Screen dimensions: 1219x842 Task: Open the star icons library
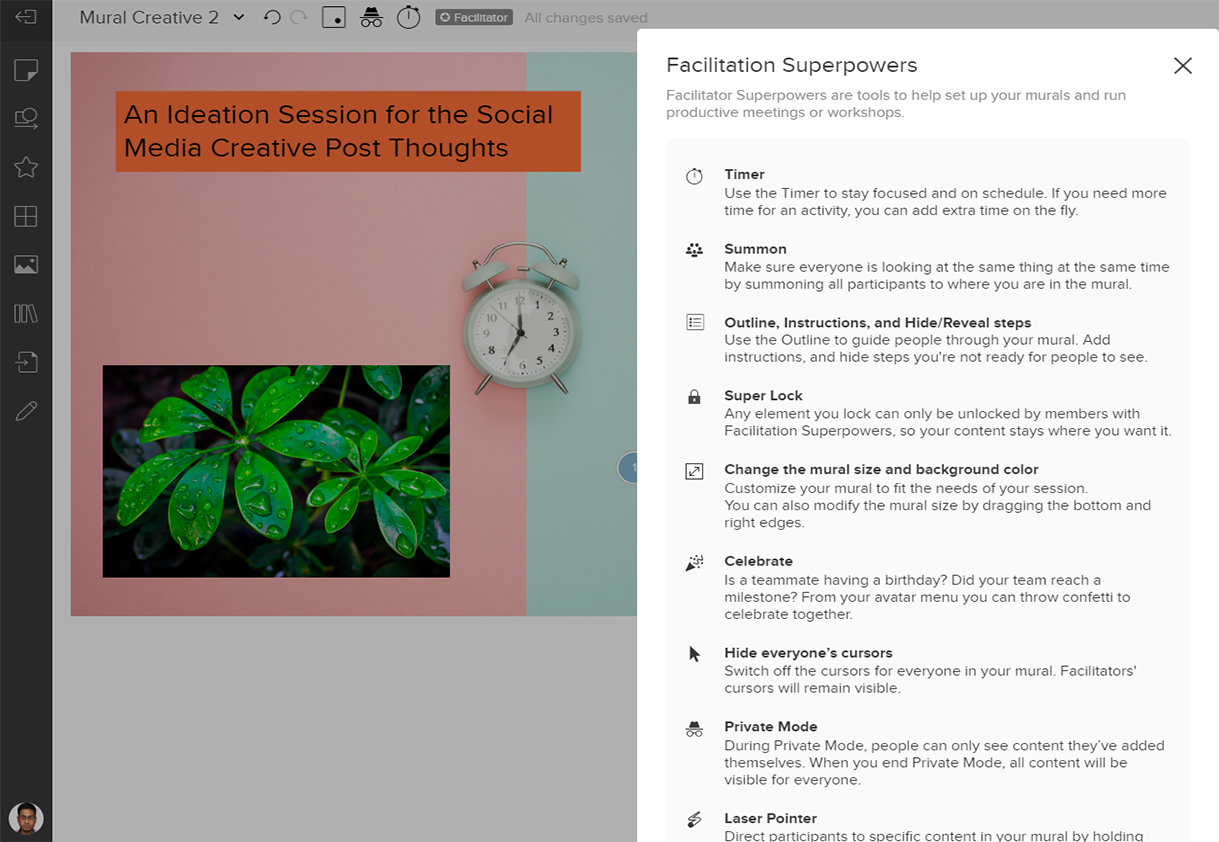pyautogui.click(x=26, y=167)
